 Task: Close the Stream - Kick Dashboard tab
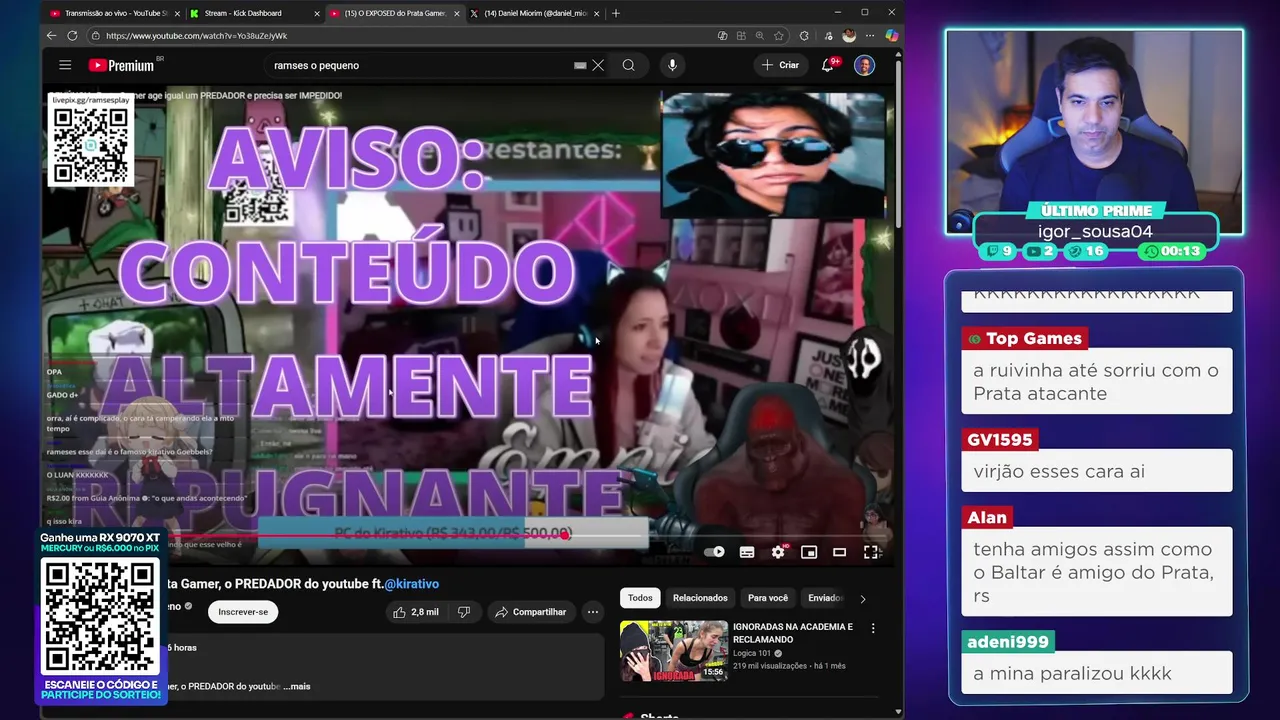point(317,13)
